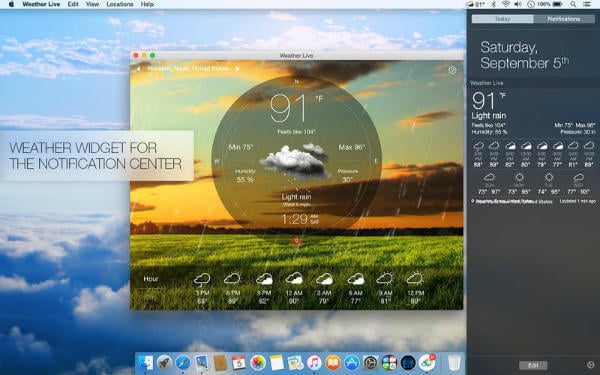This screenshot has width=600, height=375.
Task: Open the Weather Live application menu
Action: pos(41,4)
